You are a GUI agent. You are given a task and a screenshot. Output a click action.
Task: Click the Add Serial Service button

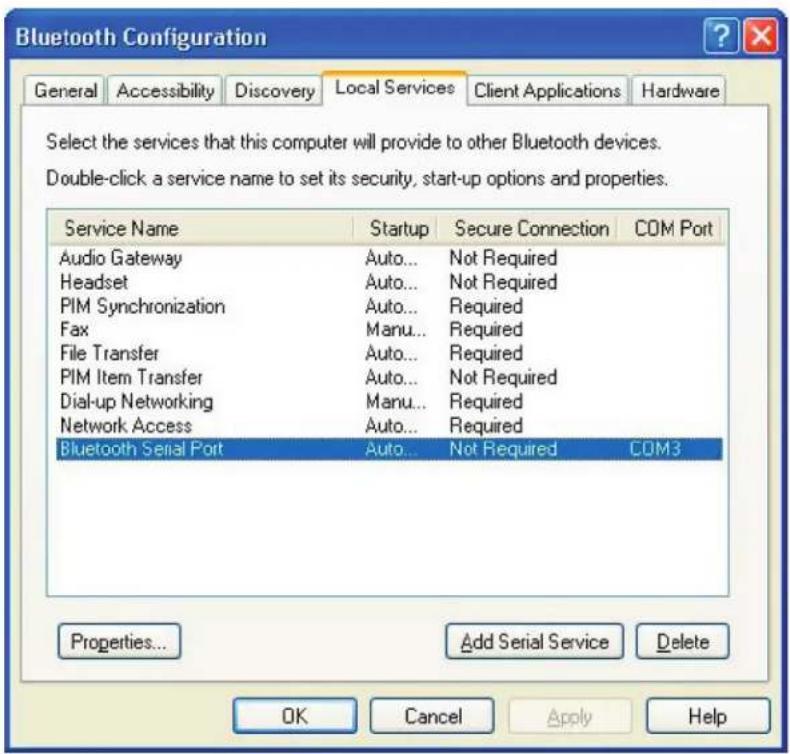(x=535, y=642)
